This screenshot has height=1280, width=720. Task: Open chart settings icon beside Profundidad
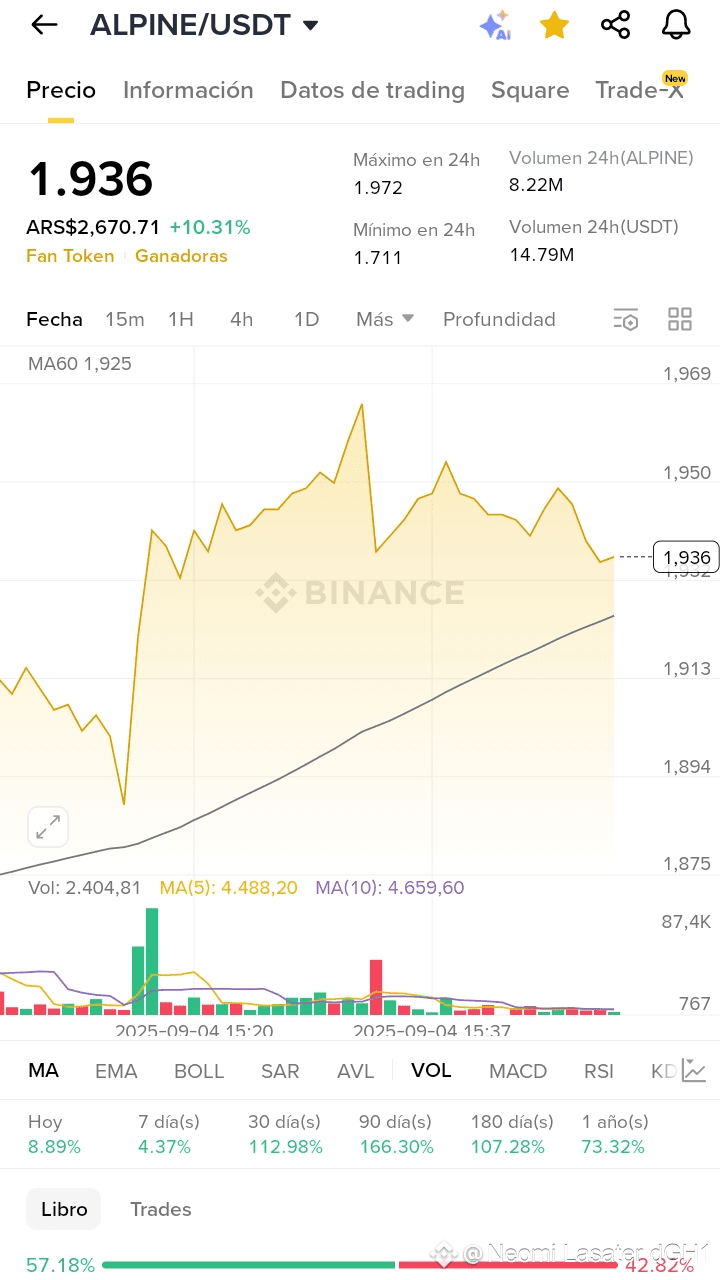[625, 320]
